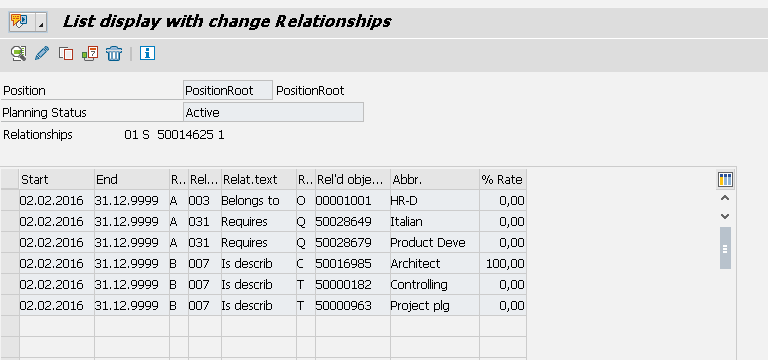Click the trash can Delete icon
Image resolution: width=768 pixels, height=360 pixels.
point(114,53)
